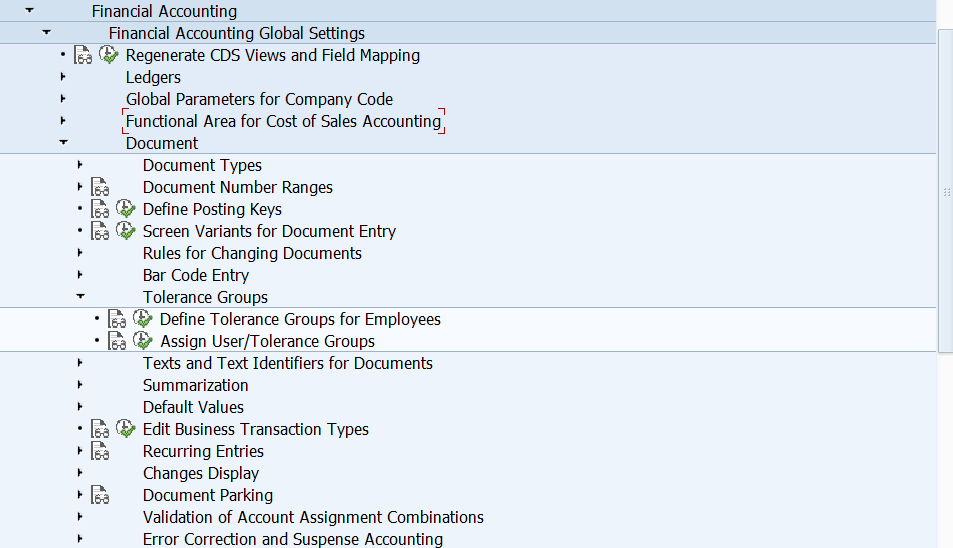Select Regenerate CDS Views and Field Mapping text
The width and height of the screenshot is (953, 548).
pos(272,55)
